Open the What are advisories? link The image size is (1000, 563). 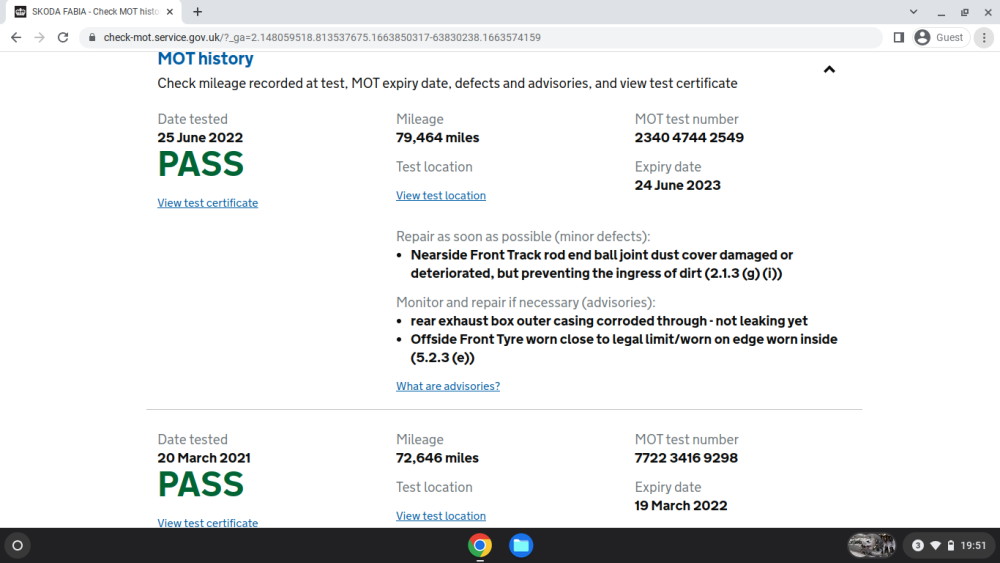click(448, 386)
